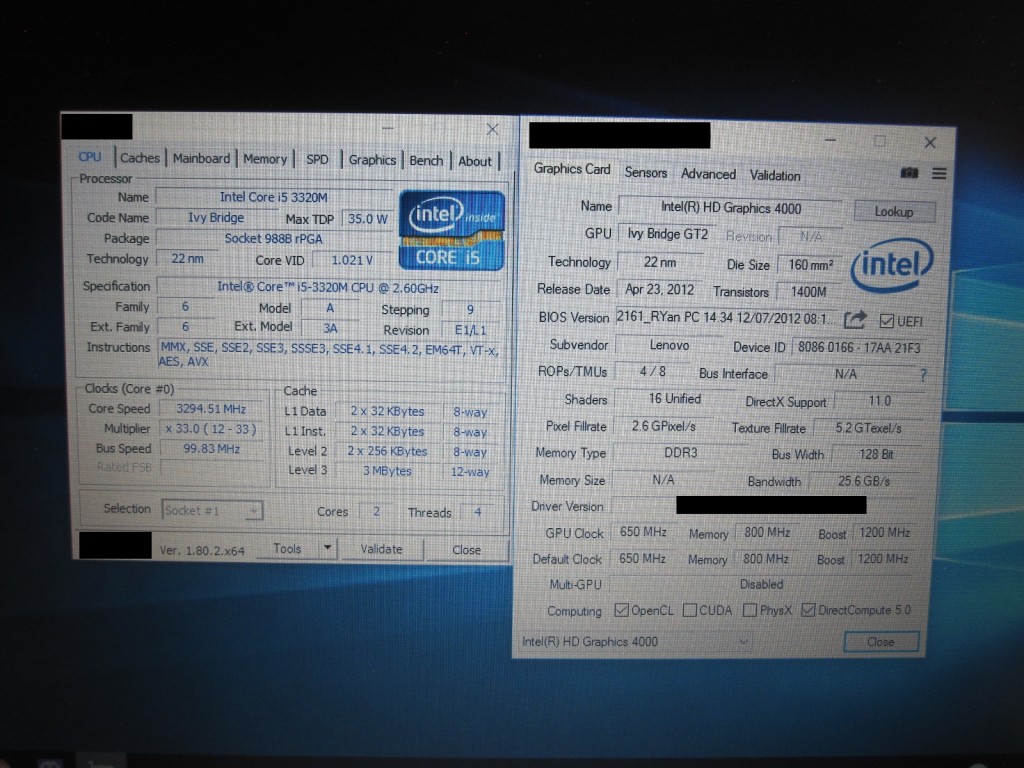
Task: Click the Specification text "i5-3320M CPU @ 2.60GHz"
Action: coord(368,288)
